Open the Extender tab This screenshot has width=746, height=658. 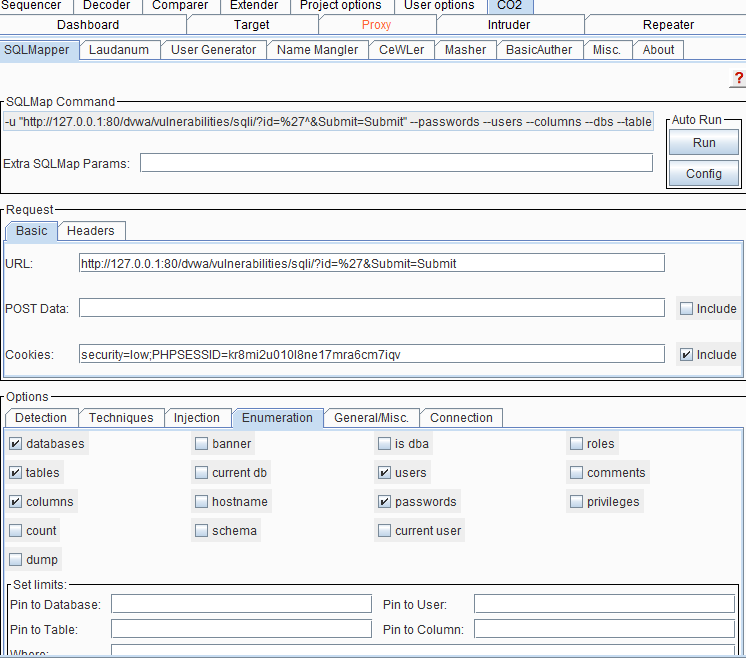pyautogui.click(x=254, y=5)
